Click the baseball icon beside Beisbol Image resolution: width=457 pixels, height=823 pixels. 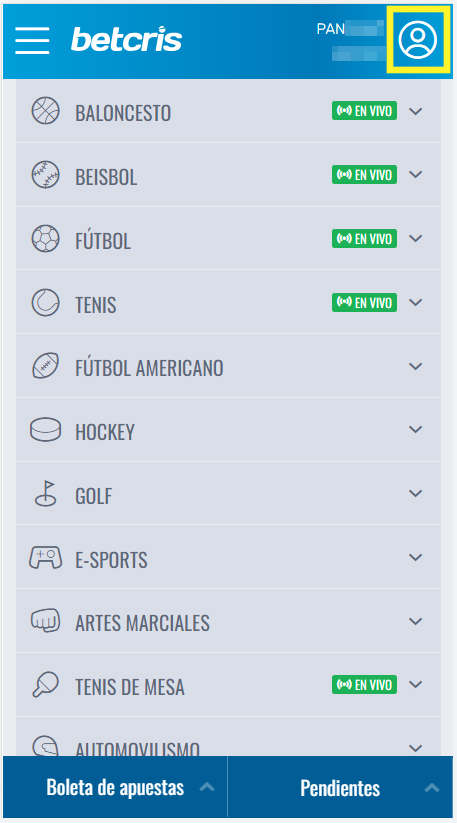point(46,175)
